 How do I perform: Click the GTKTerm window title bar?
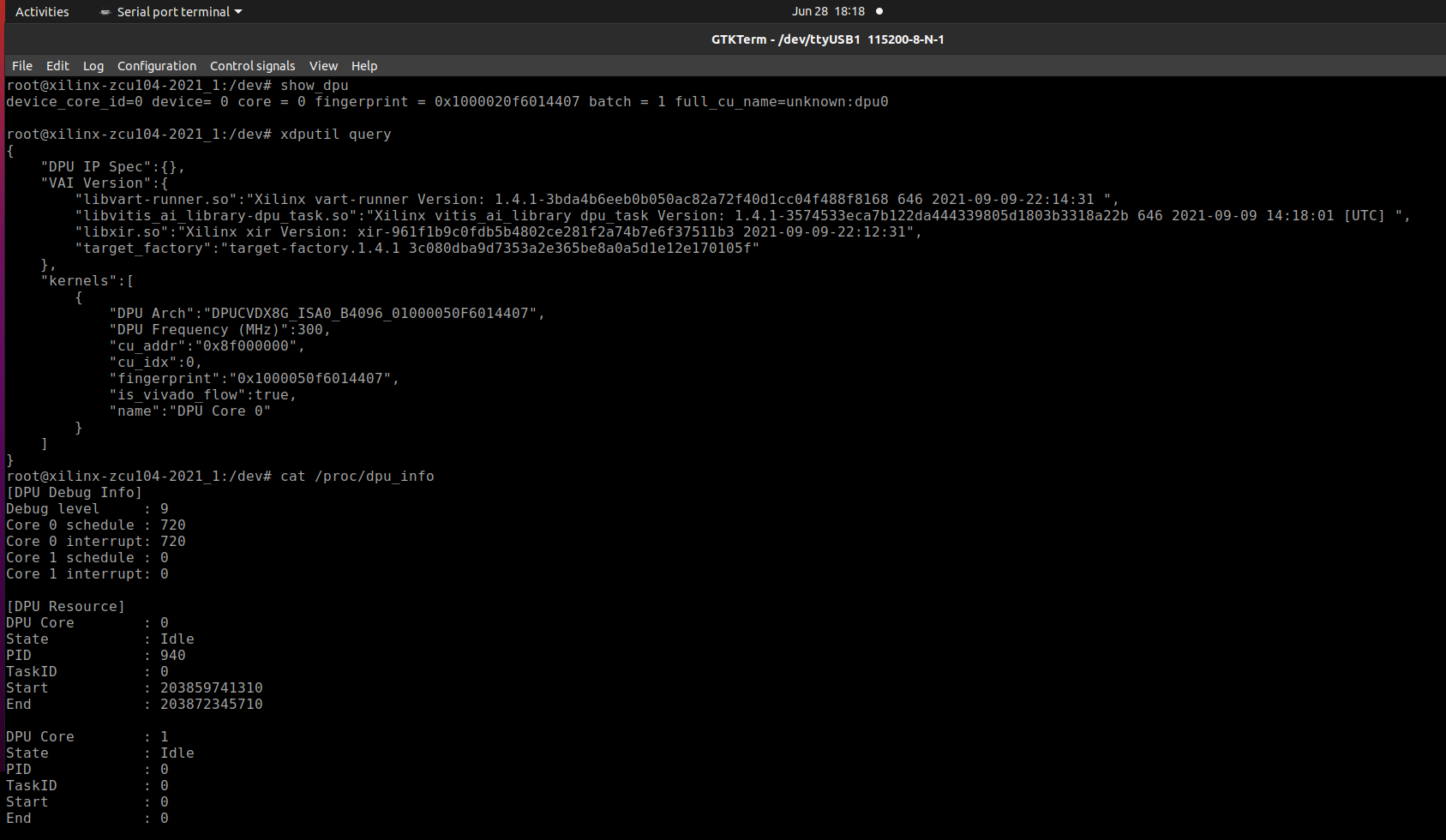pos(828,39)
